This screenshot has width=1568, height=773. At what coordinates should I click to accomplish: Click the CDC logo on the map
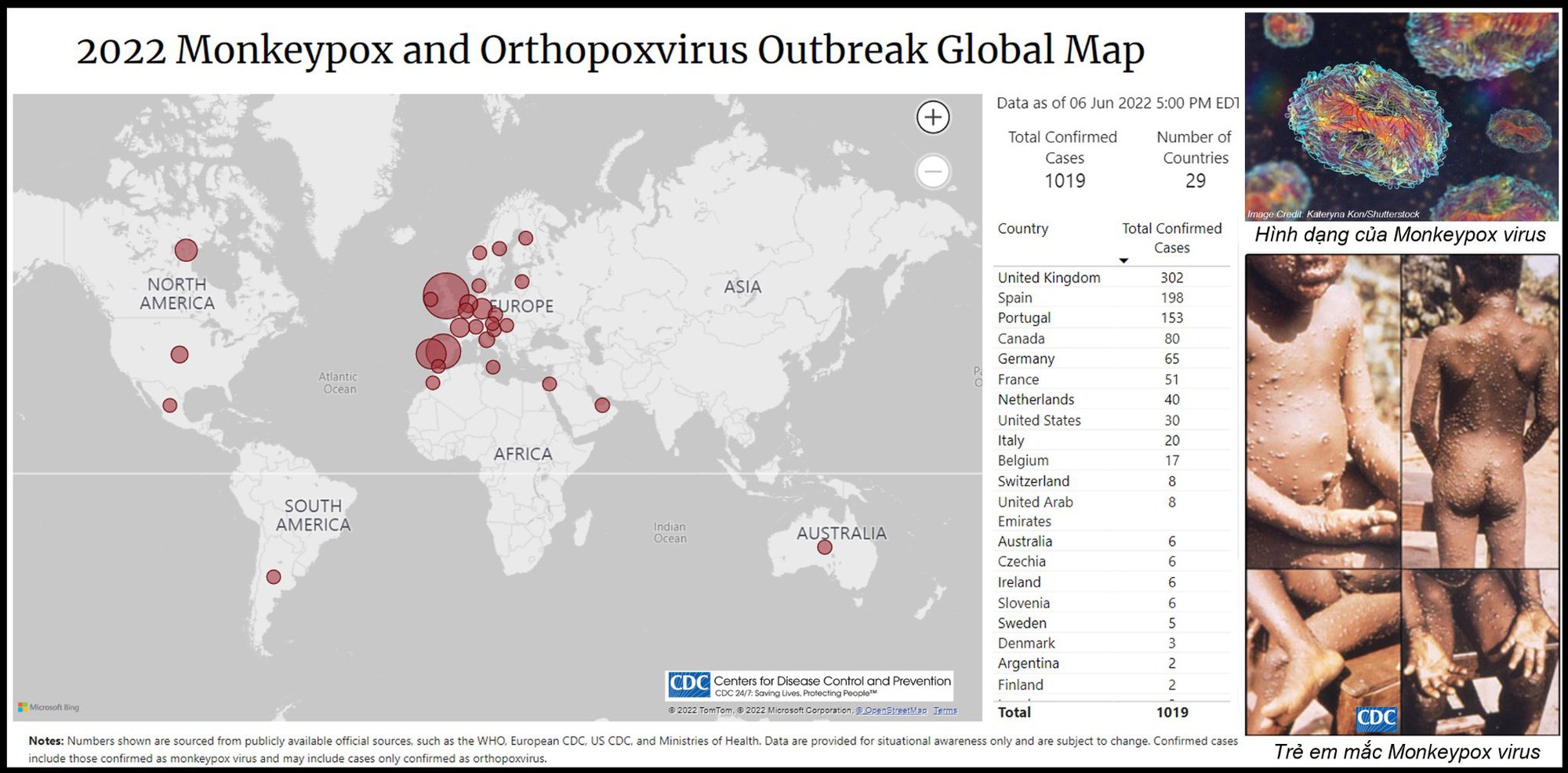pos(688,685)
